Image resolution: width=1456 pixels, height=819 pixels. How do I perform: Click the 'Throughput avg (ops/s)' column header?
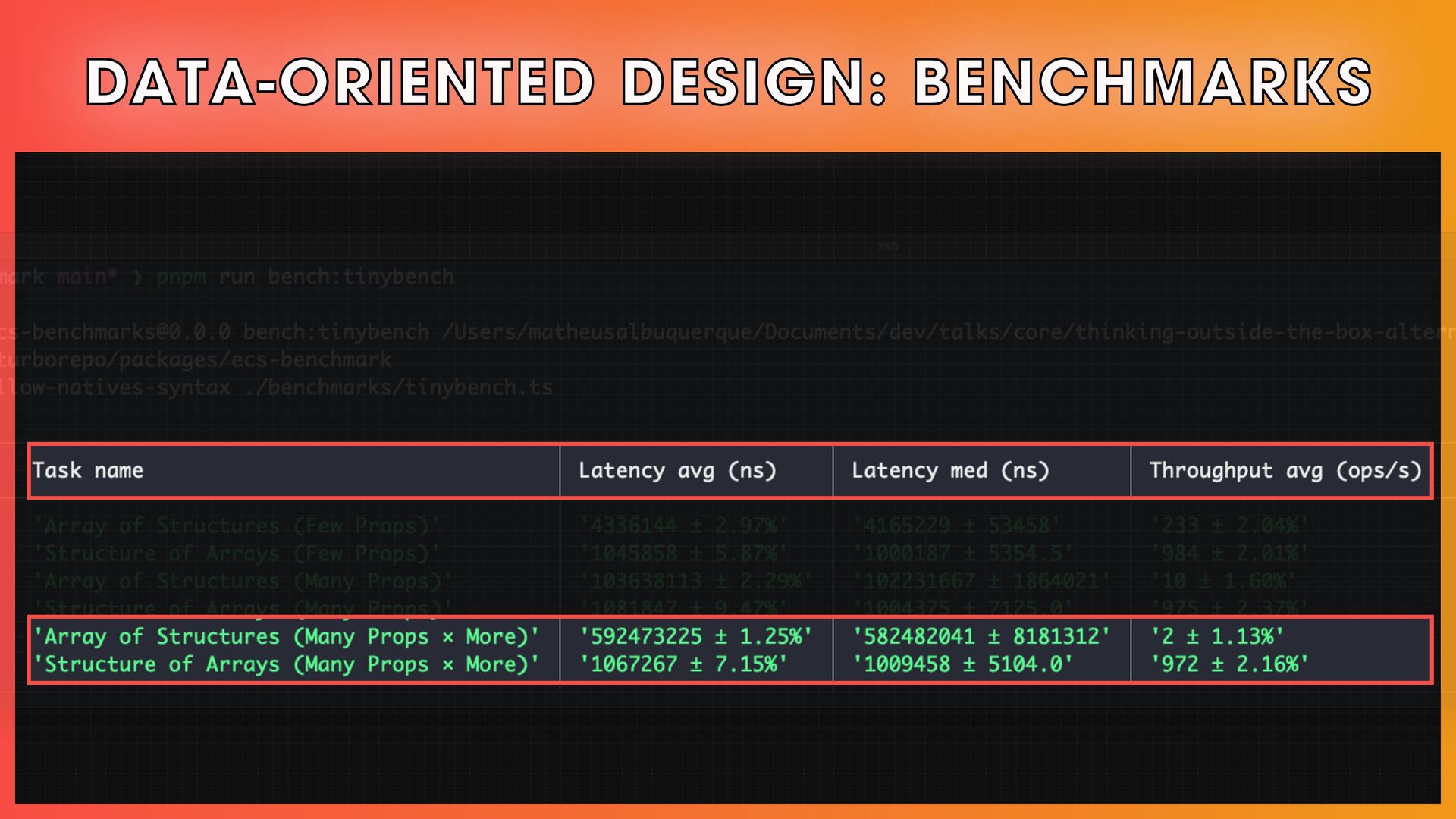pyautogui.click(x=1285, y=471)
